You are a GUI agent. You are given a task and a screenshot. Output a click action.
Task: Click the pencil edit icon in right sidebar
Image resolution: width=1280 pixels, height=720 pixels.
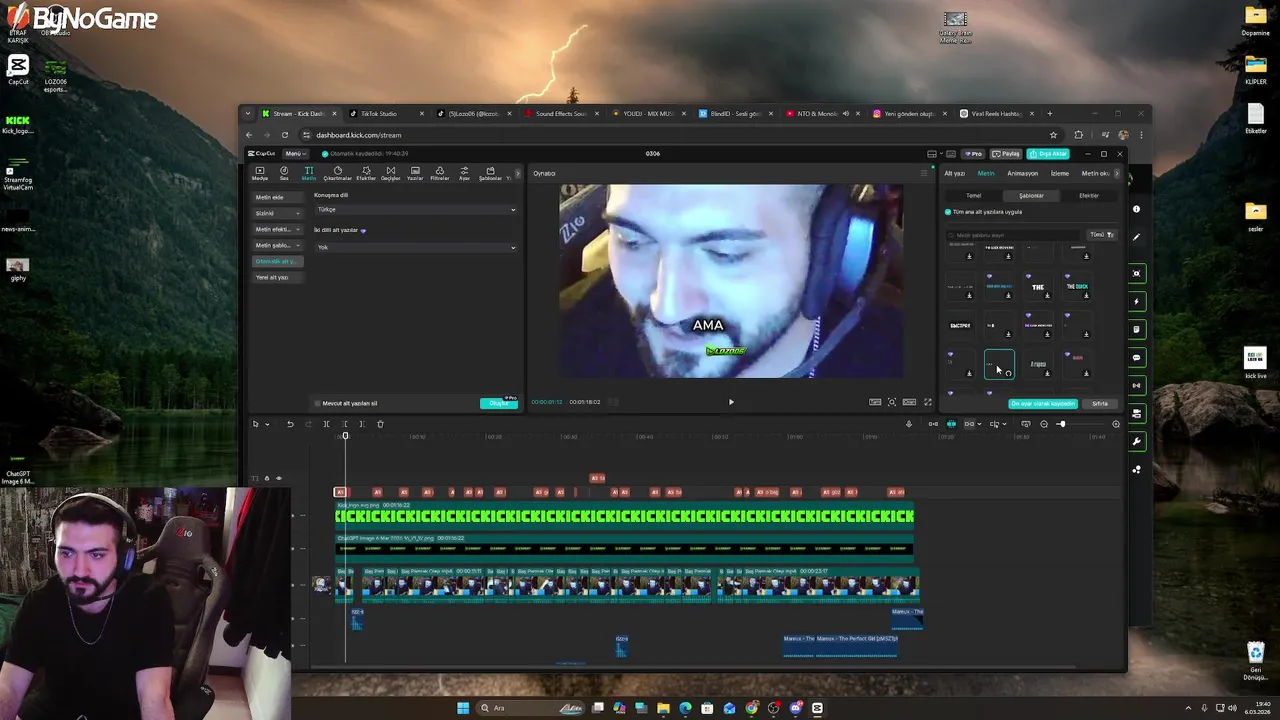click(1136, 237)
